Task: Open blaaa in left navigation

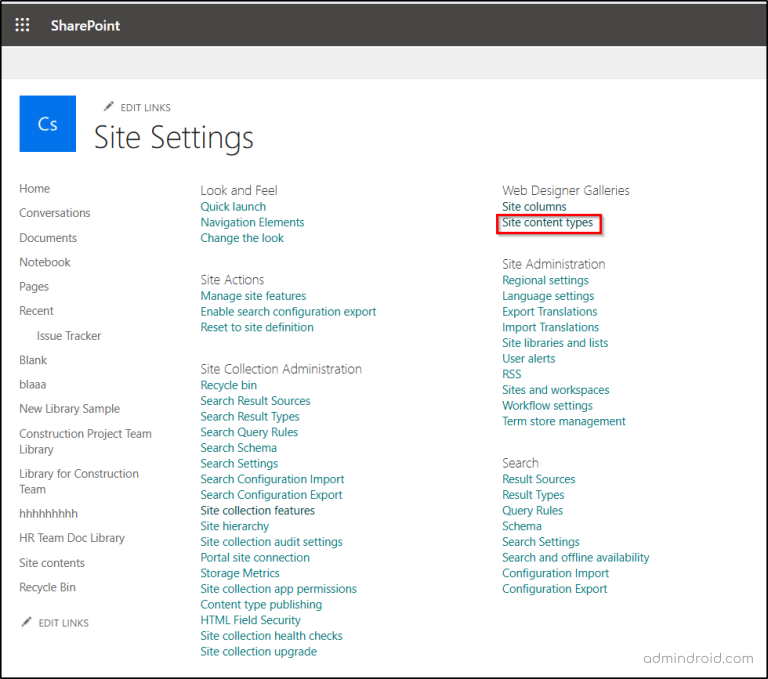Action: pos(33,385)
